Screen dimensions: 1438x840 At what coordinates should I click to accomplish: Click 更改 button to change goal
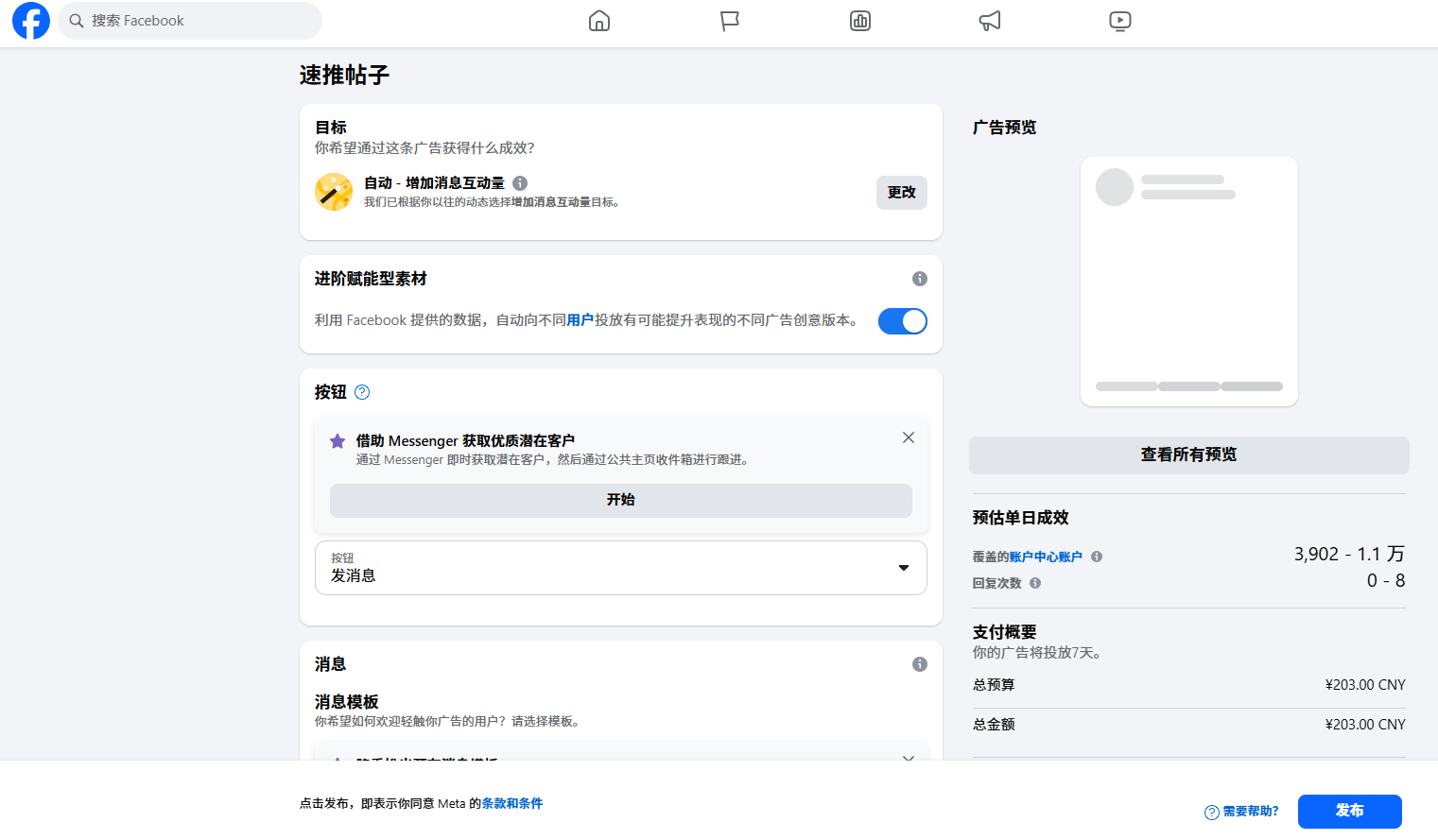click(x=902, y=193)
